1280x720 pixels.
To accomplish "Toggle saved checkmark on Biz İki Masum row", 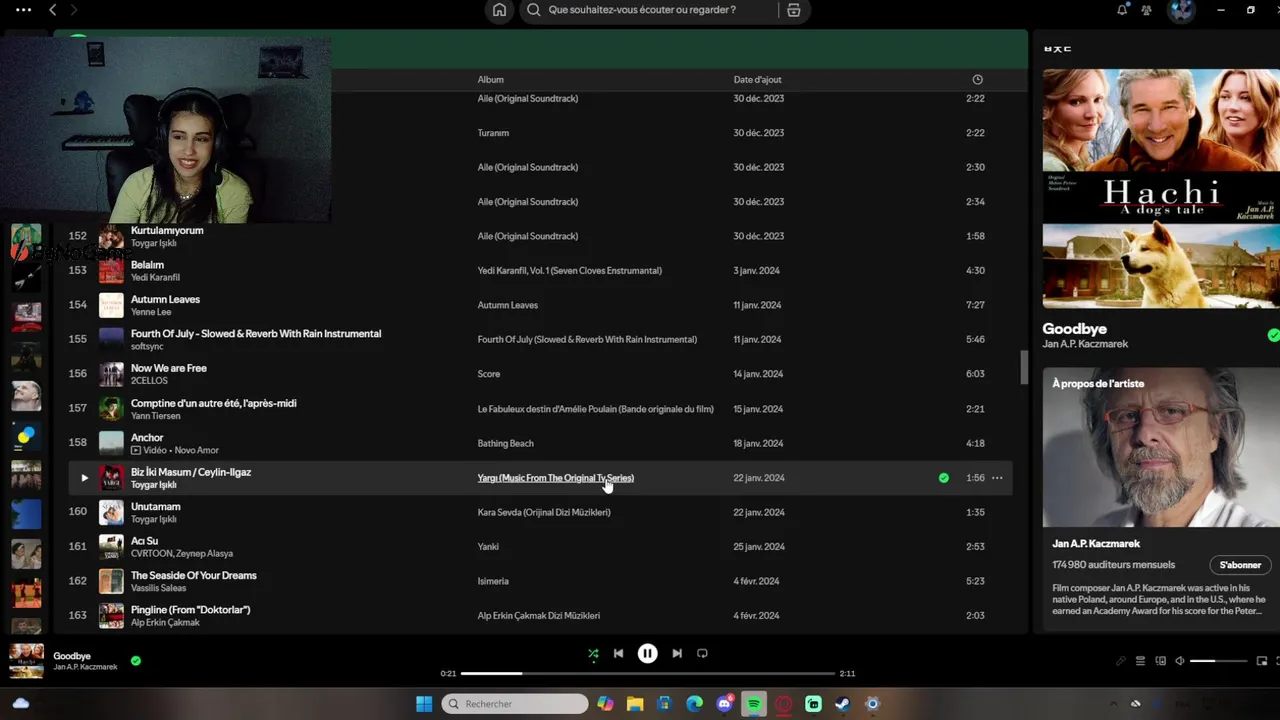I will (x=943, y=478).
